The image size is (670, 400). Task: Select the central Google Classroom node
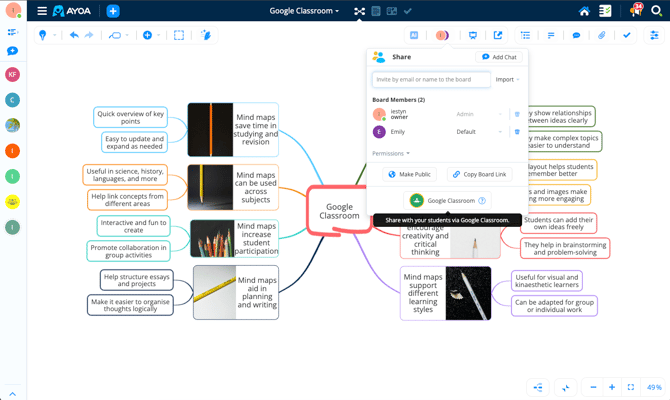pyautogui.click(x=339, y=211)
